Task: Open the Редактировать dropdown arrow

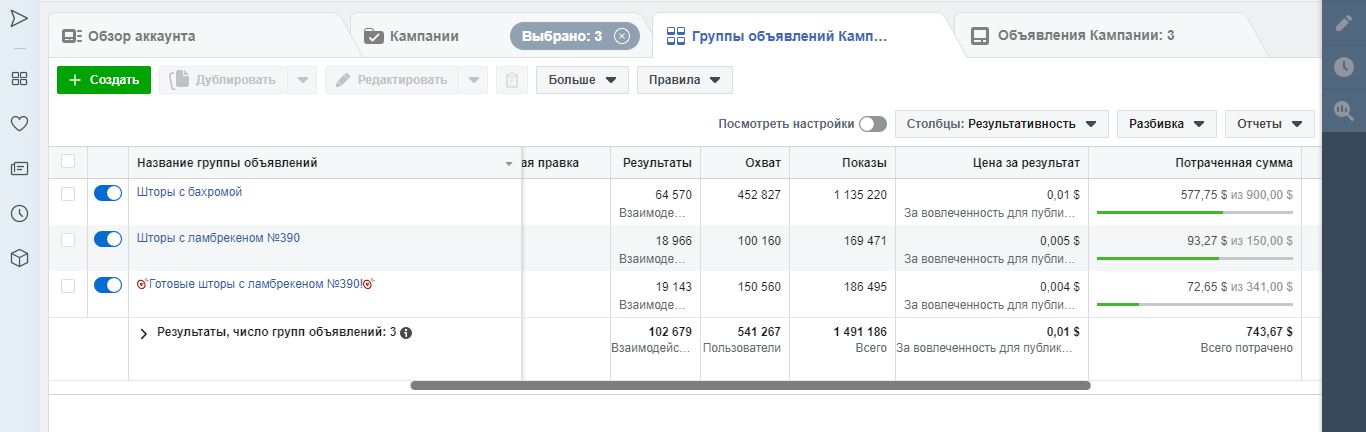Action: click(474, 80)
